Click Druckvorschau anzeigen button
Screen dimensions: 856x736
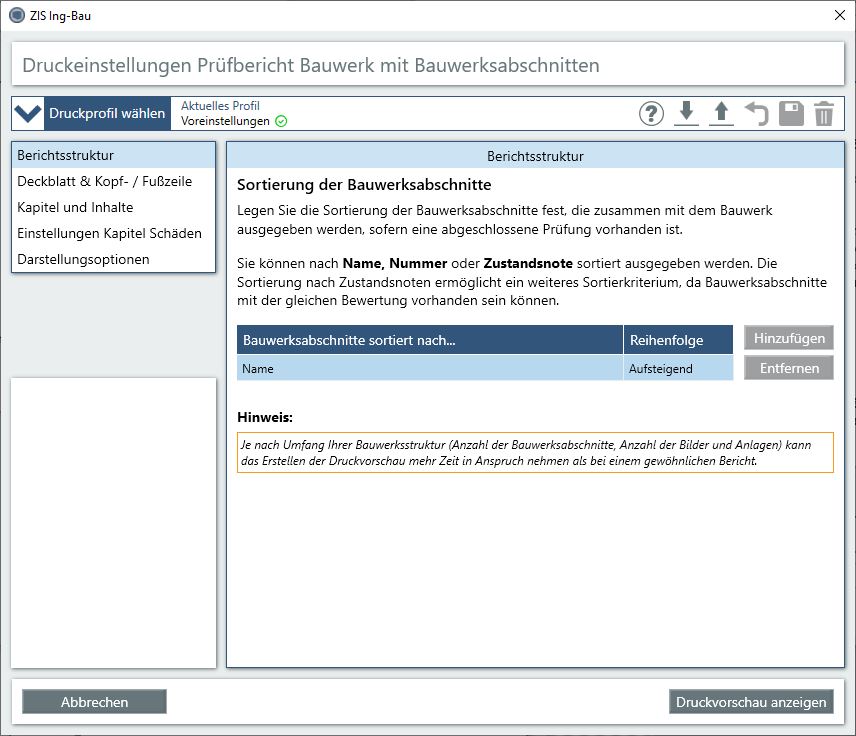pyautogui.click(x=751, y=702)
